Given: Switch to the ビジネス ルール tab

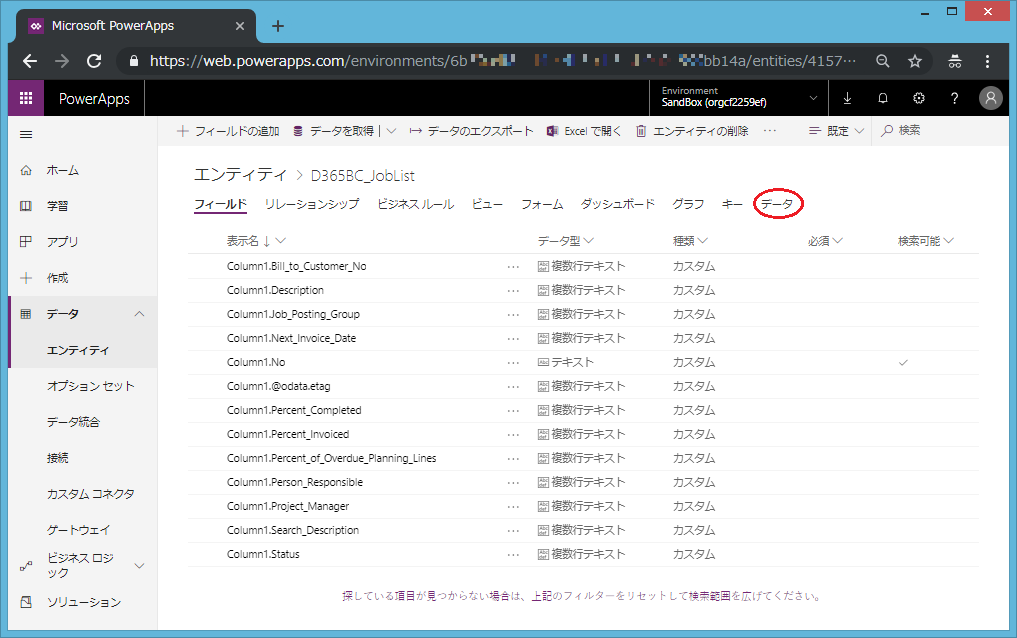Looking at the screenshot, I should [416, 204].
